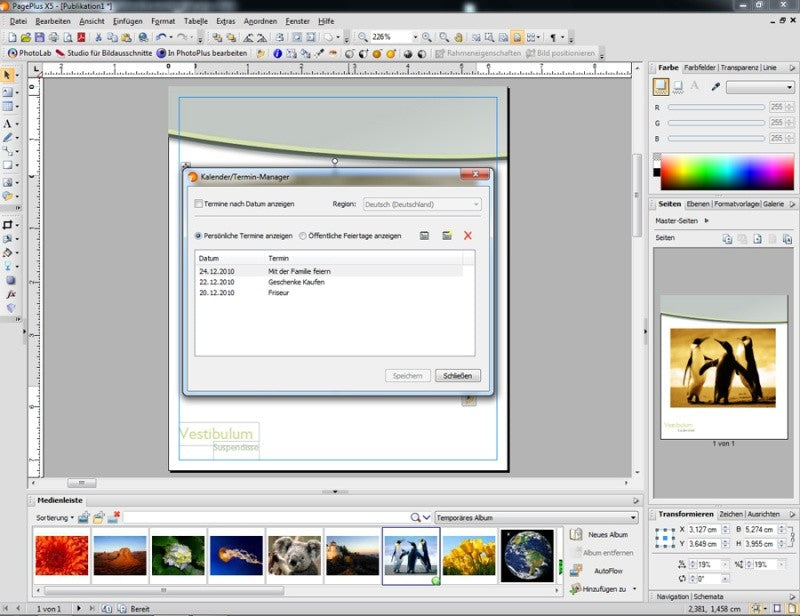Open PhotoLab from the picture toolbar

pos(29,53)
